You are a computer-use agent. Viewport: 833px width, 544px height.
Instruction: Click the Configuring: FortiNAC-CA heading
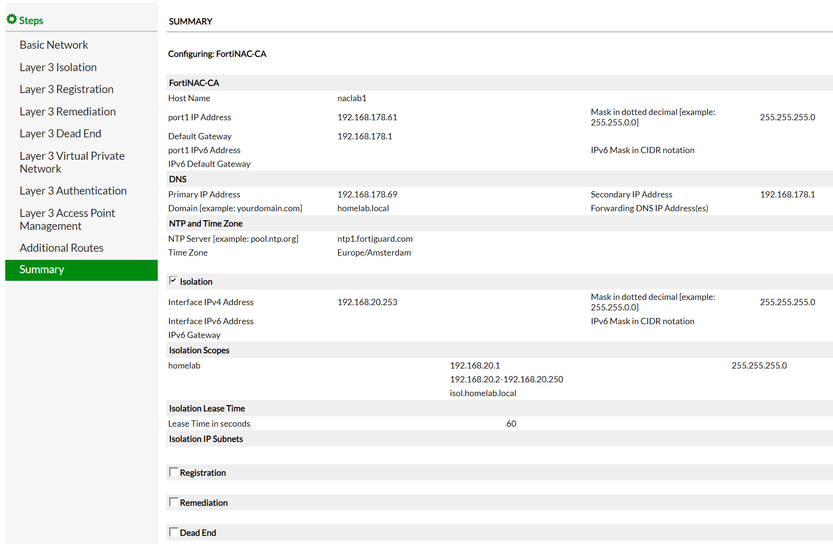coord(217,54)
